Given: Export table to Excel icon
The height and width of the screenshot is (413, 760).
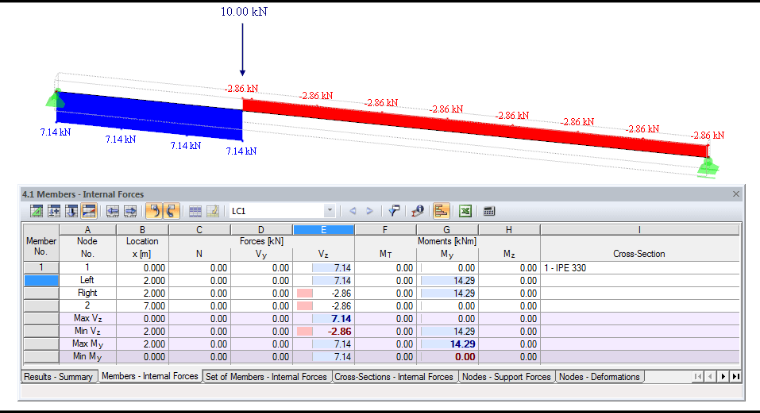Looking at the screenshot, I should click(x=465, y=211).
